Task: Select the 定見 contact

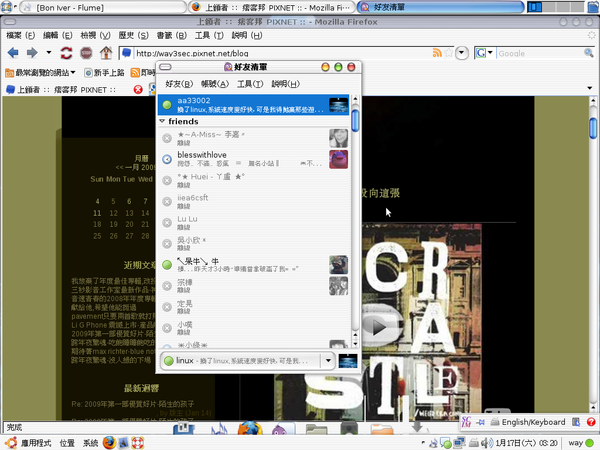Action: pyautogui.click(x=254, y=307)
